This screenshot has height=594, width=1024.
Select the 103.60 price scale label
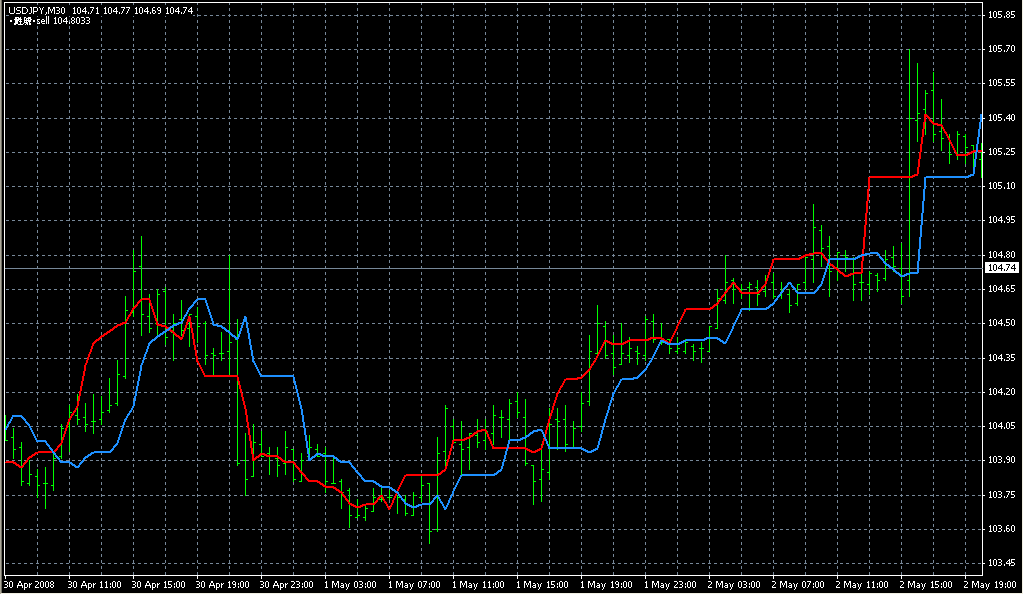(x=1001, y=528)
